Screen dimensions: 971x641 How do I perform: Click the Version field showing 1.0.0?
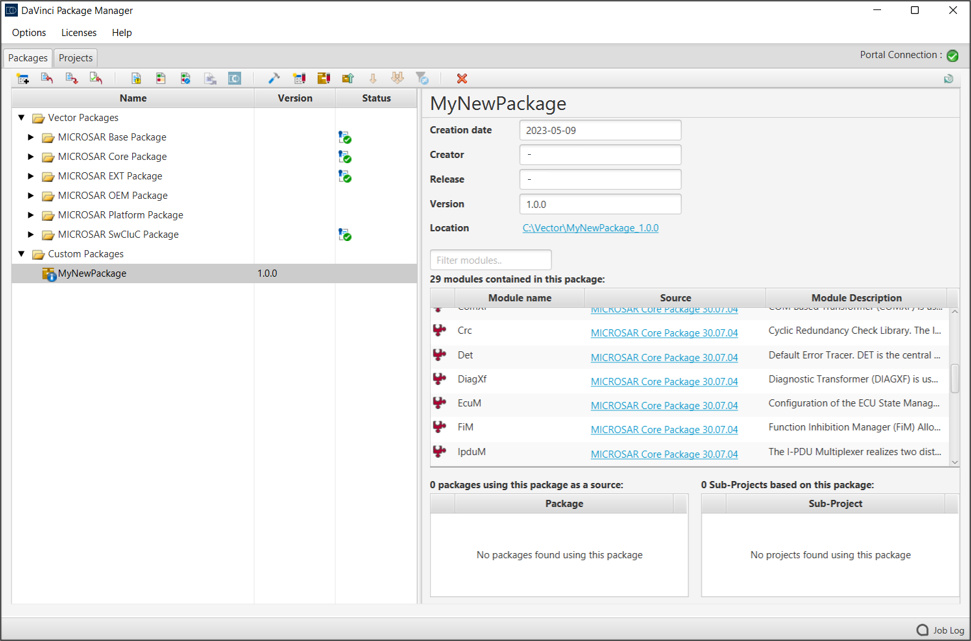(x=600, y=204)
